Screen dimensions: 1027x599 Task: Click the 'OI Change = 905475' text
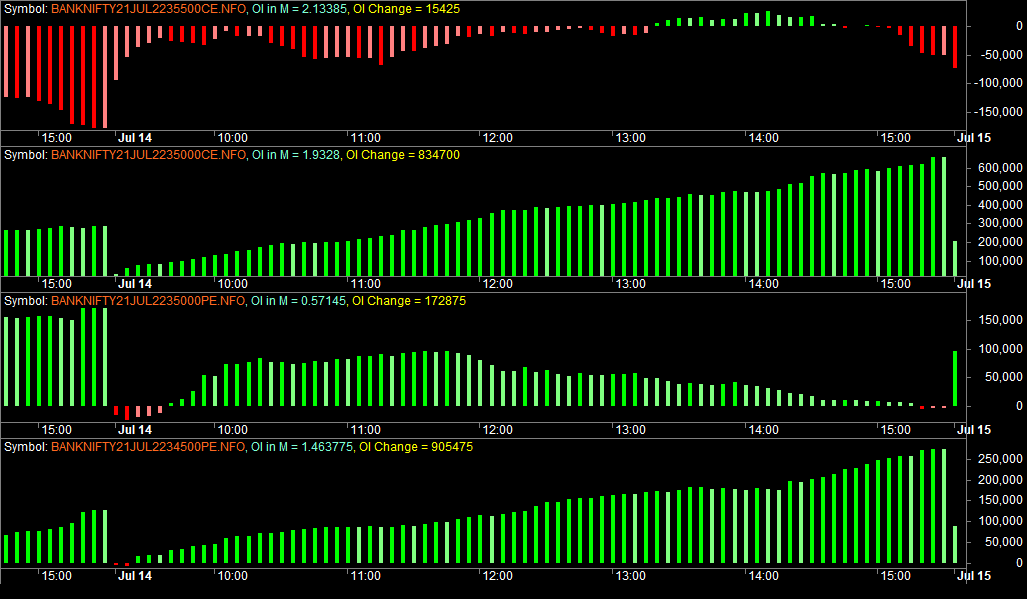tap(416, 447)
